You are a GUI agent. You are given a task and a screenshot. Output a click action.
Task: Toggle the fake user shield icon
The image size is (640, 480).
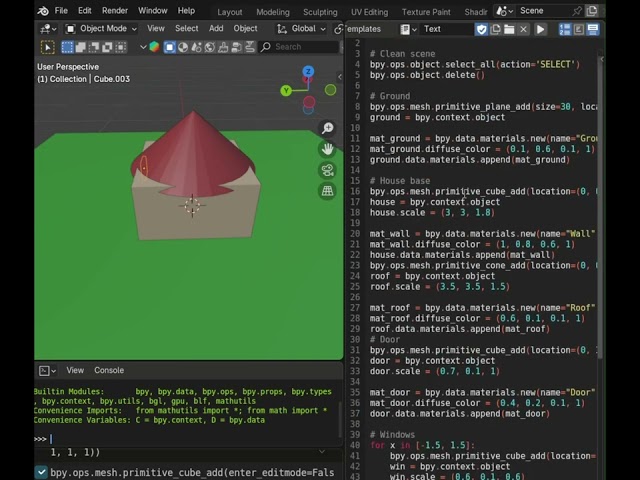[x=482, y=29]
